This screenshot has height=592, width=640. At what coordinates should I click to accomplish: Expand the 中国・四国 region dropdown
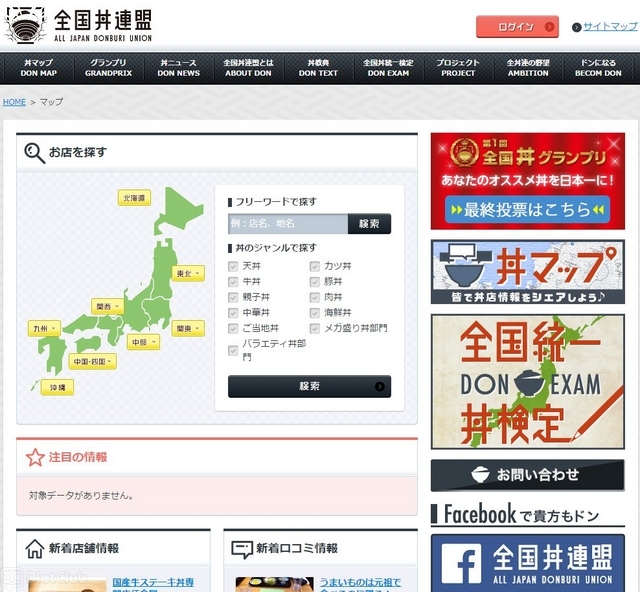pyautogui.click(x=92, y=361)
